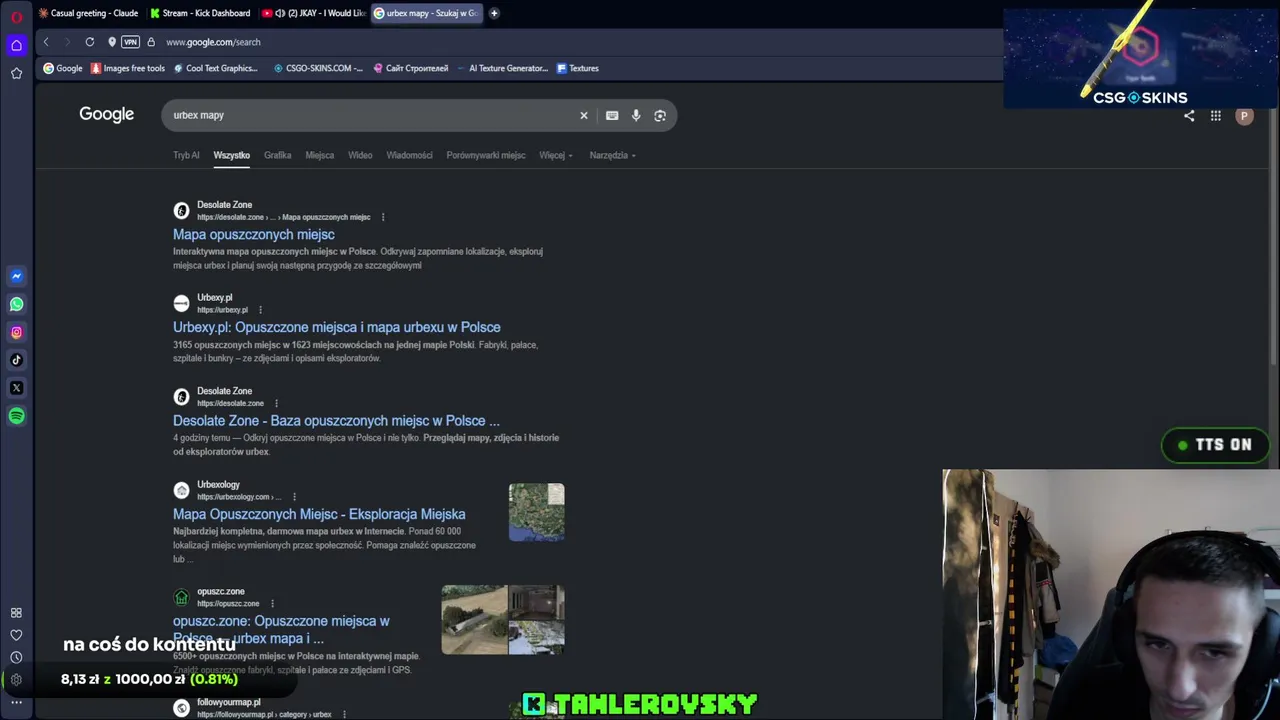Screen dimensions: 1280x720
Task: Open the three-dot menu beside desolate.zone homepage URL
Action: tap(276, 403)
